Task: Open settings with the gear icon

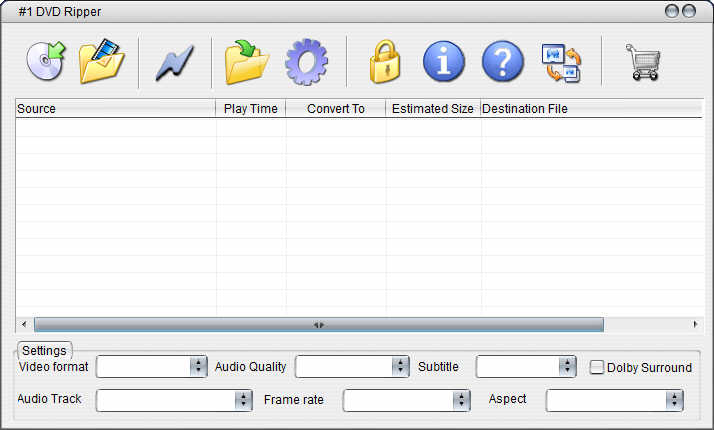Action: (306, 62)
